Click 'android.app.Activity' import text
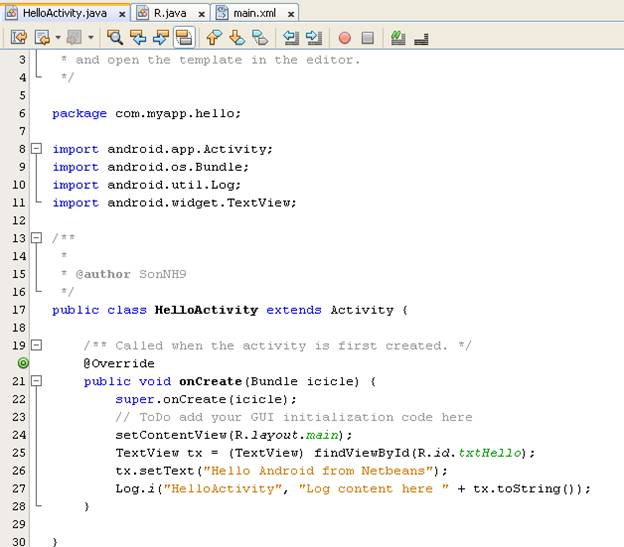This screenshot has width=624, height=547. 187,149
